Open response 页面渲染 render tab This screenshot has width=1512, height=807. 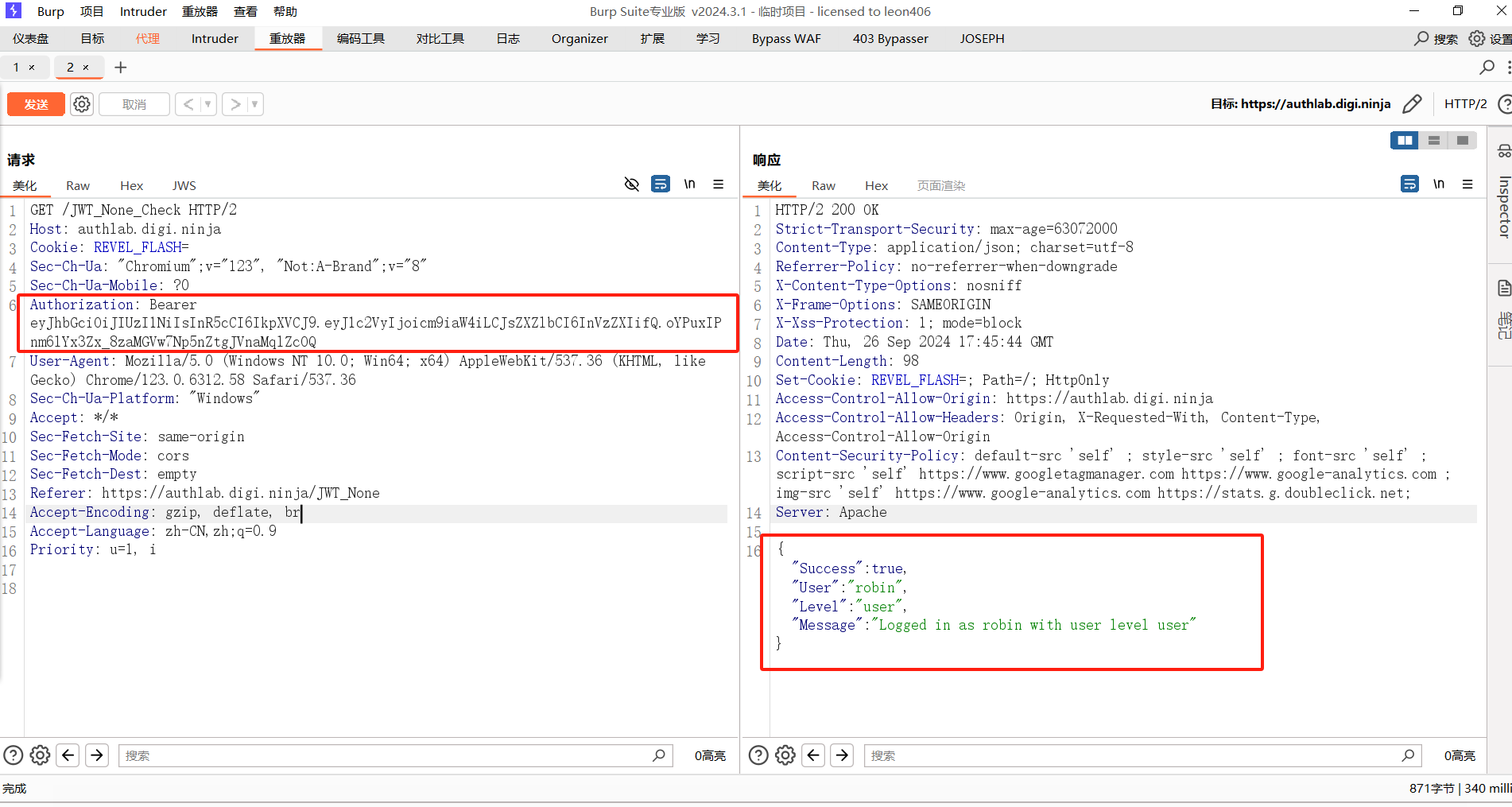pos(941,185)
